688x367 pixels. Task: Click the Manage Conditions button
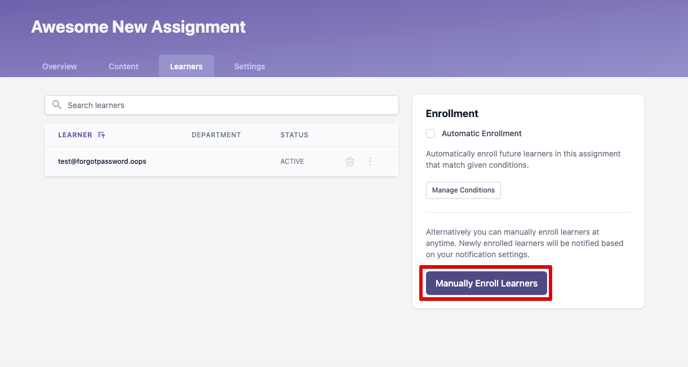(x=463, y=190)
